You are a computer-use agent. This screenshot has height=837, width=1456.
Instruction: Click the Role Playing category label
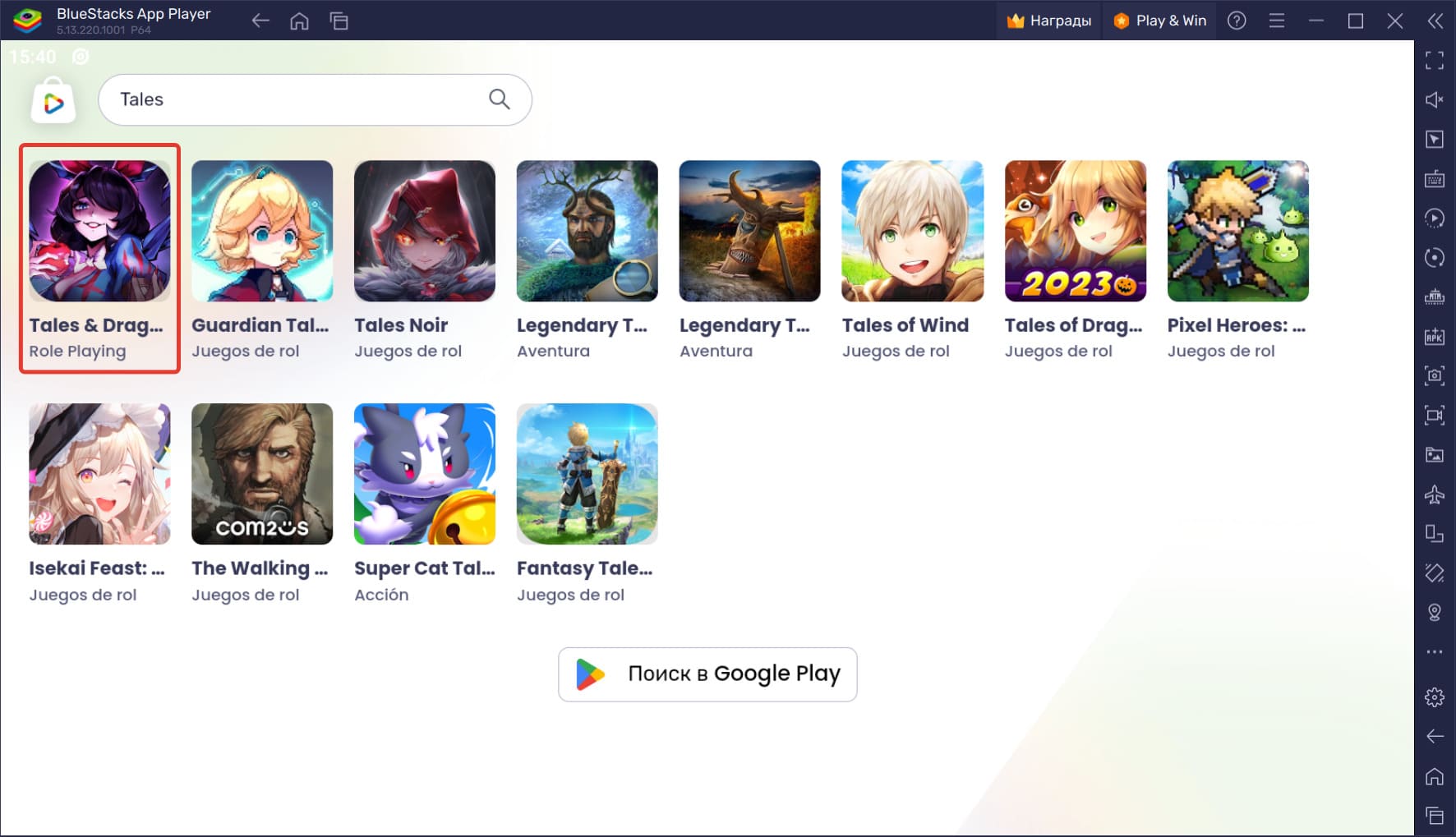point(77,352)
